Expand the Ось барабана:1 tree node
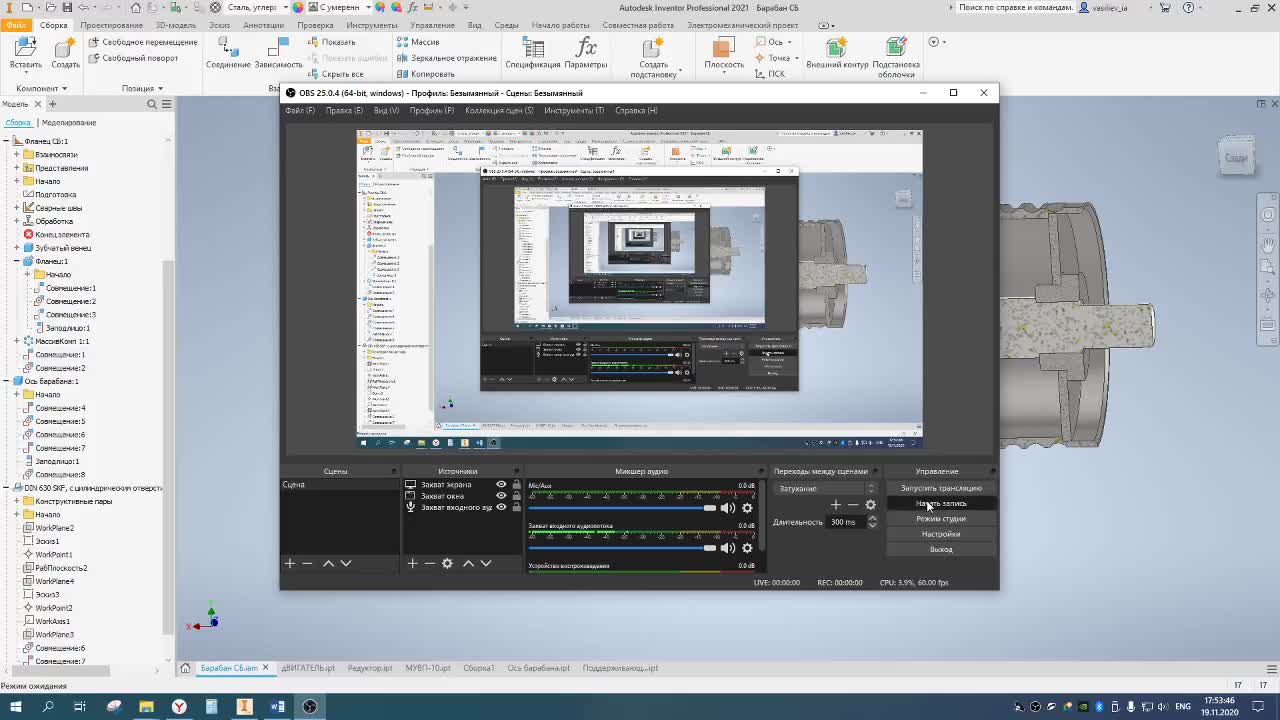The height and width of the screenshot is (720, 1280). [x=6, y=381]
